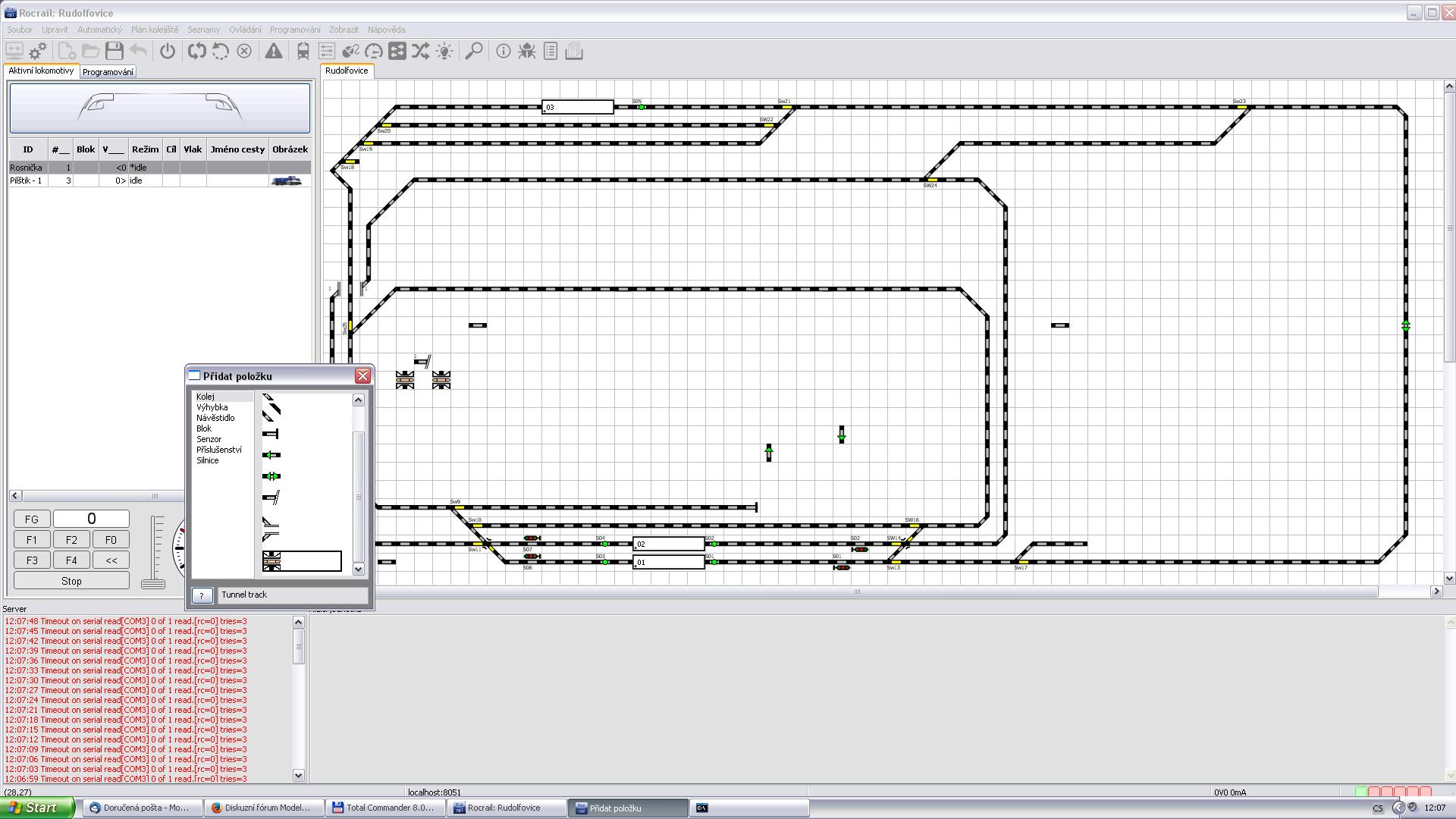Click the bug debug icon

click(526, 52)
